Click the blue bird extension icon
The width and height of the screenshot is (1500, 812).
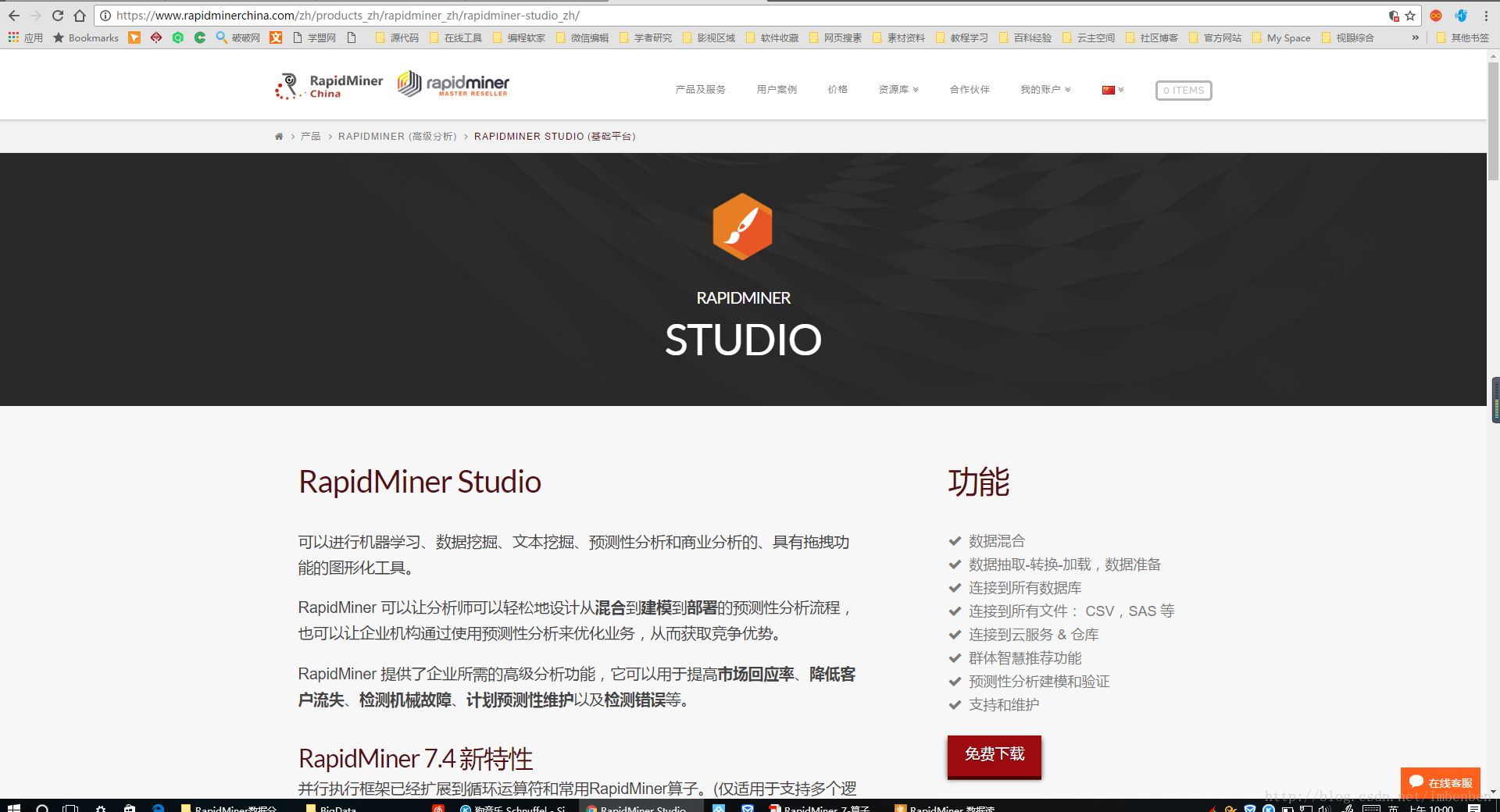click(1461, 16)
